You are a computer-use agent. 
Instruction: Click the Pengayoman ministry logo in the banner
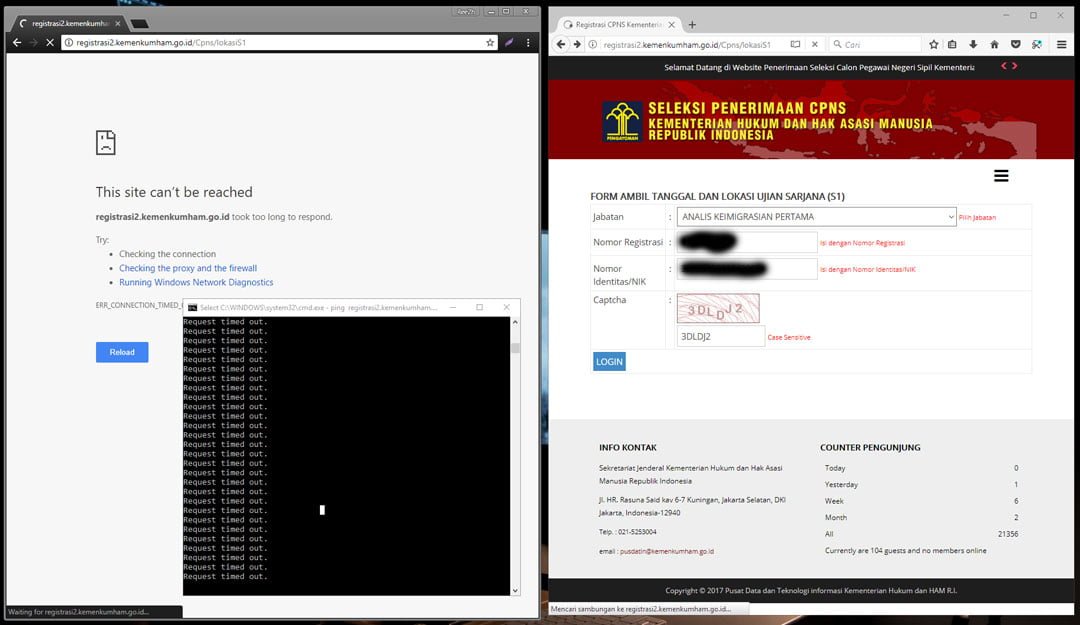[622, 121]
